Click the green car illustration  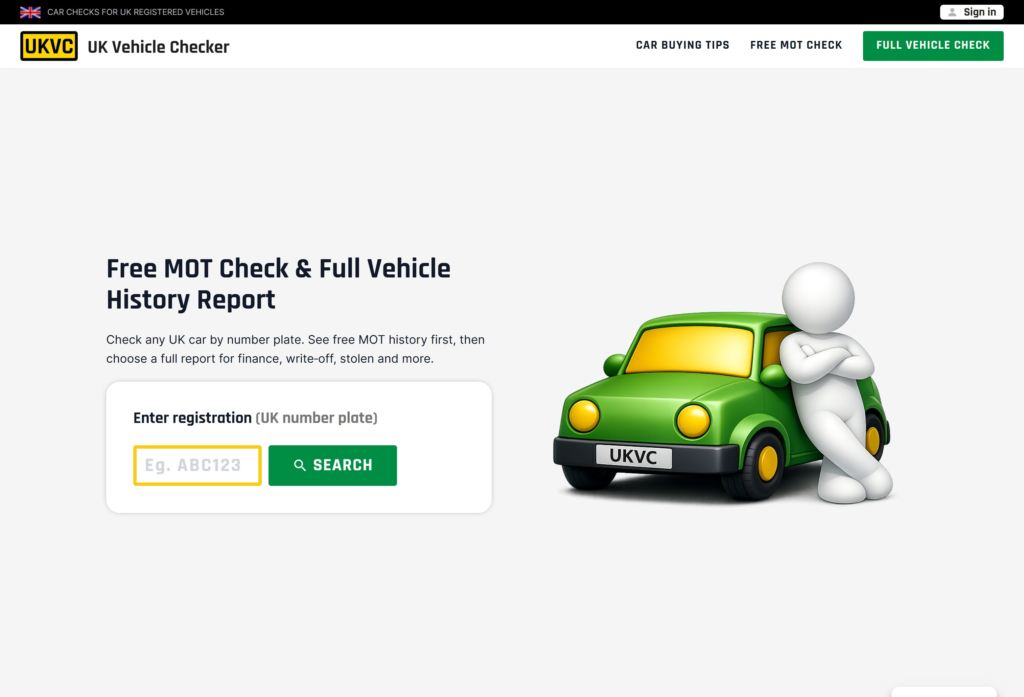(x=721, y=407)
